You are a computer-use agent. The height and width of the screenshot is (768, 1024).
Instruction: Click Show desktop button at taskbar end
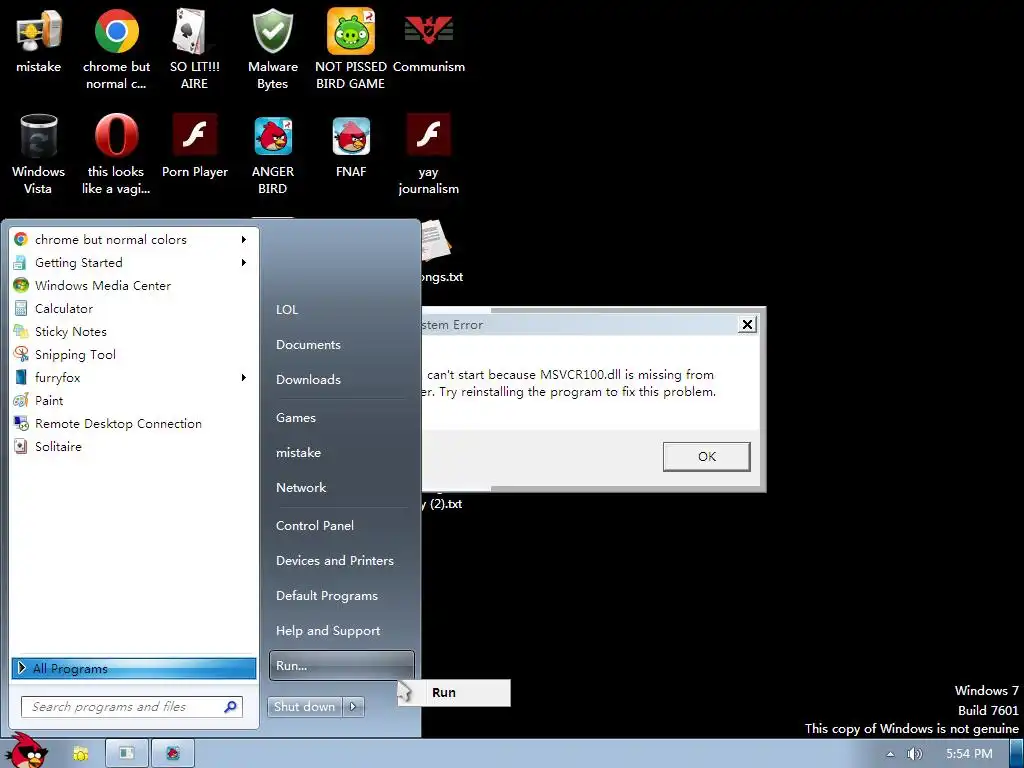[x=1017, y=754]
